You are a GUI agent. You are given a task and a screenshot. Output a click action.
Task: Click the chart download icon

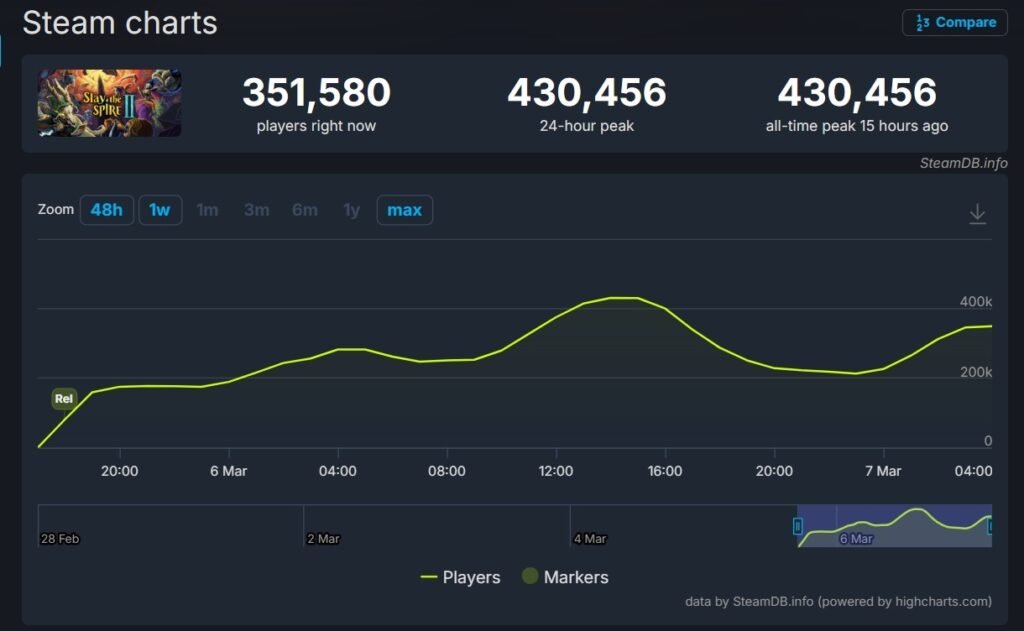977,212
